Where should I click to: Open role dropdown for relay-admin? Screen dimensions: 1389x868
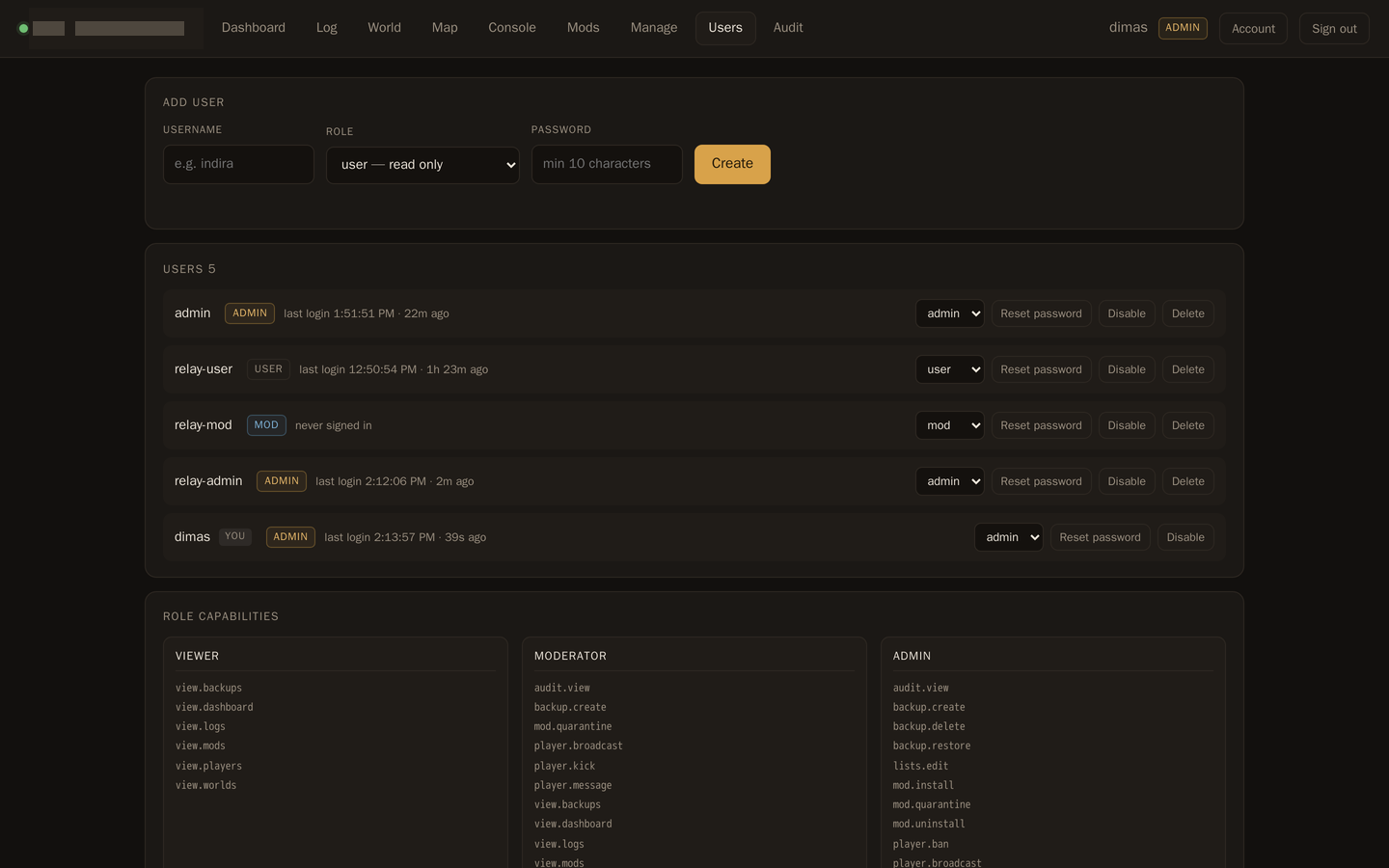tap(950, 481)
